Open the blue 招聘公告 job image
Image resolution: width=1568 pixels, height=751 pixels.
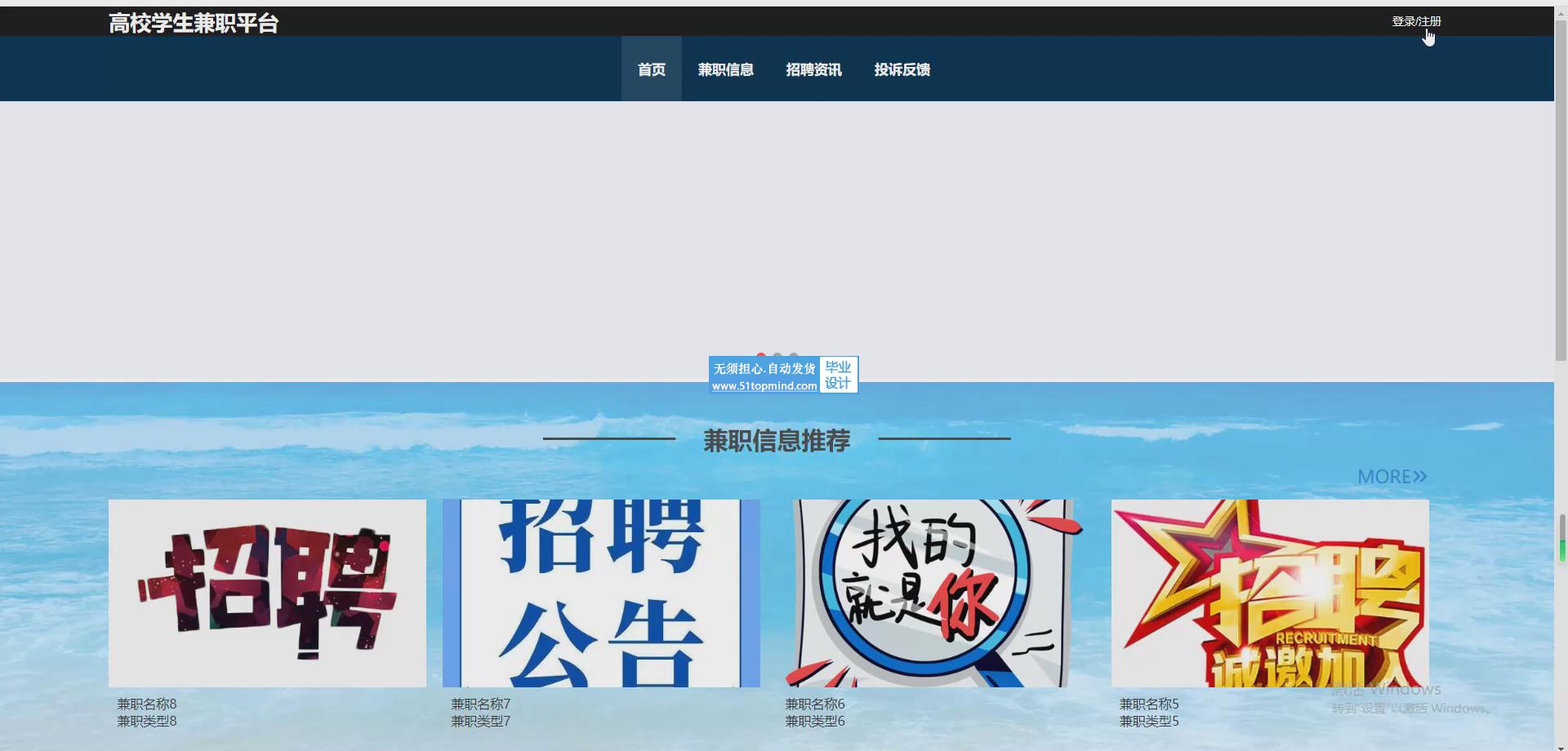click(601, 593)
